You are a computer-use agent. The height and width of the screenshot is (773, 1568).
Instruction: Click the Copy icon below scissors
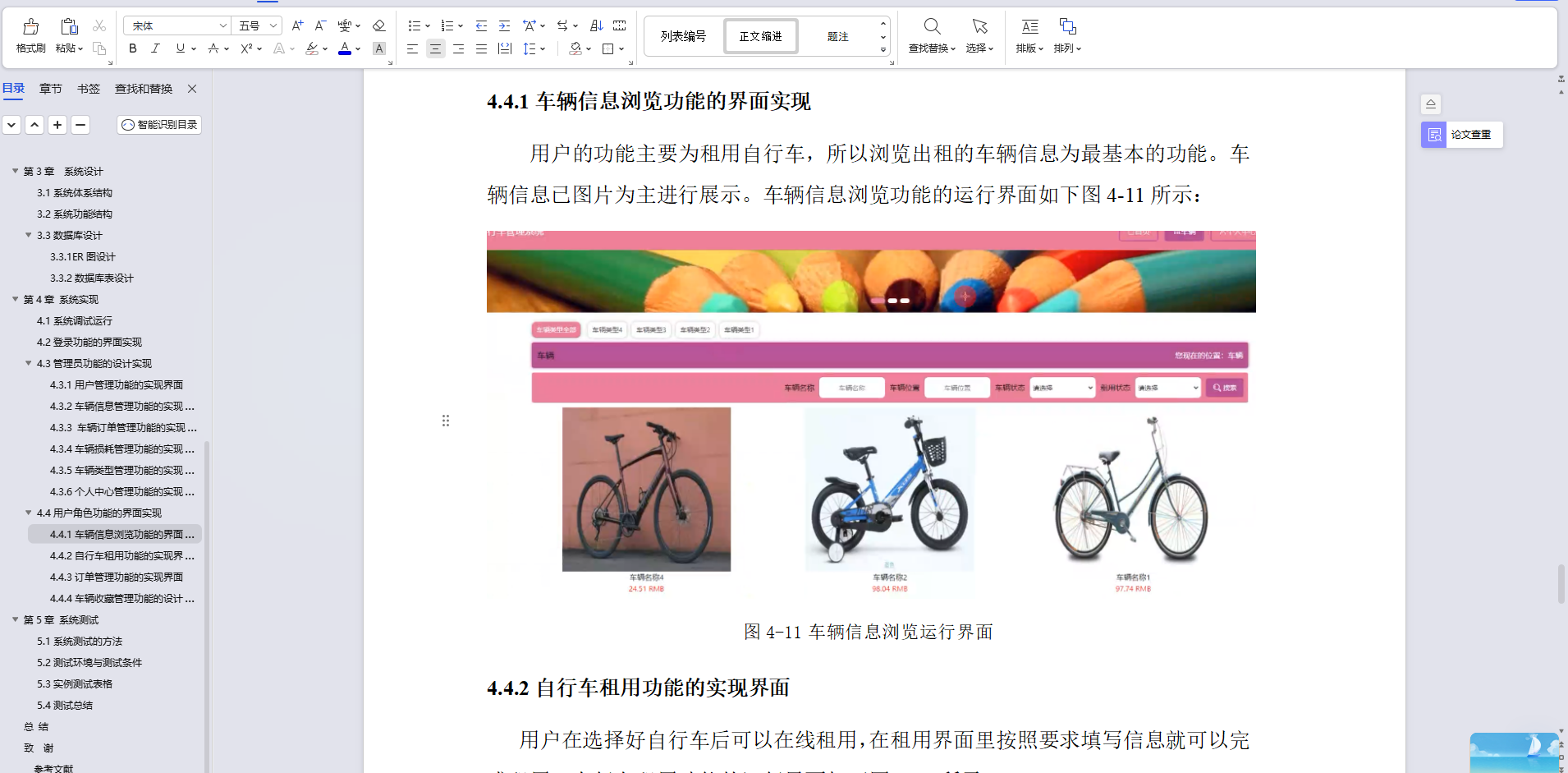click(99, 48)
